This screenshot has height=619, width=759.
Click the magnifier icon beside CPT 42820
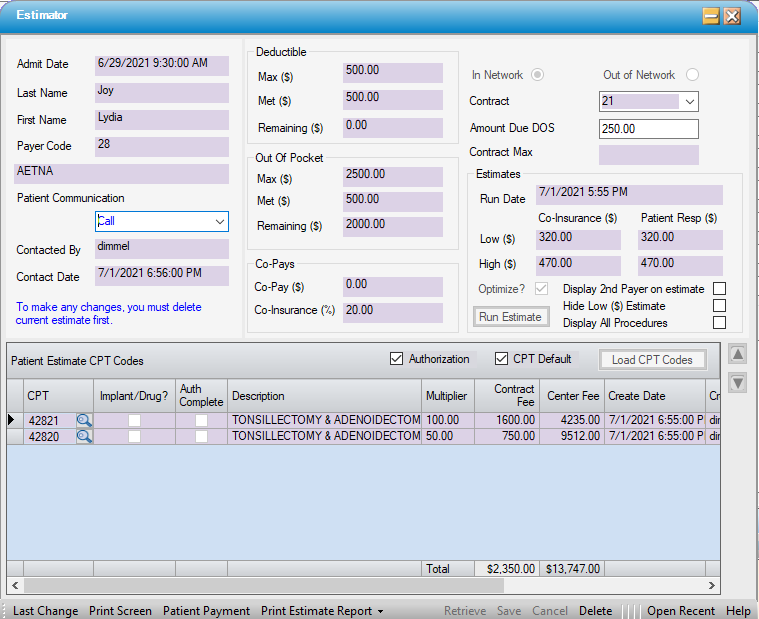point(84,436)
